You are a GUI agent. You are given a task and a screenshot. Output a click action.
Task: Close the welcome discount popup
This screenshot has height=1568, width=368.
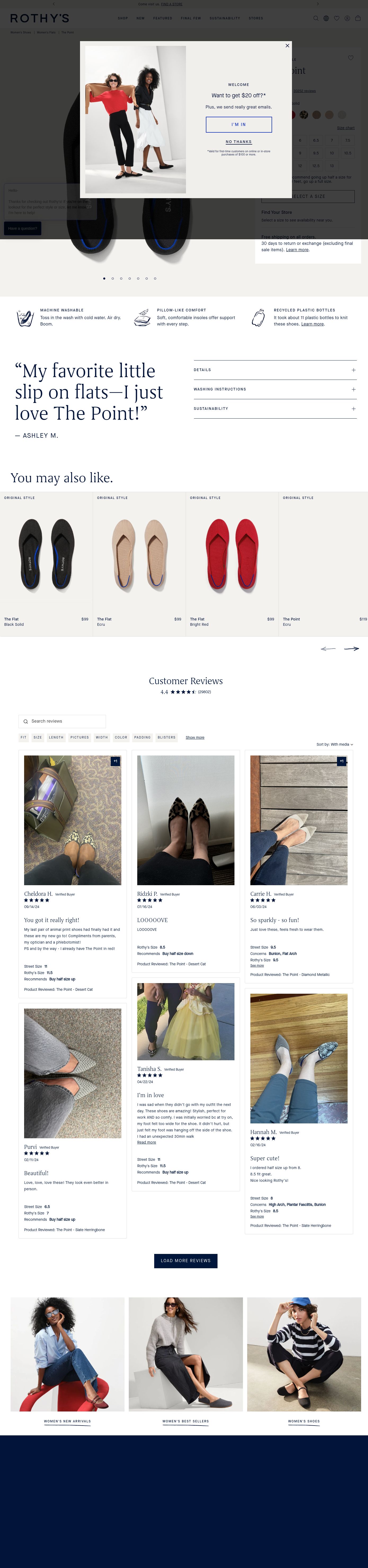coord(288,46)
